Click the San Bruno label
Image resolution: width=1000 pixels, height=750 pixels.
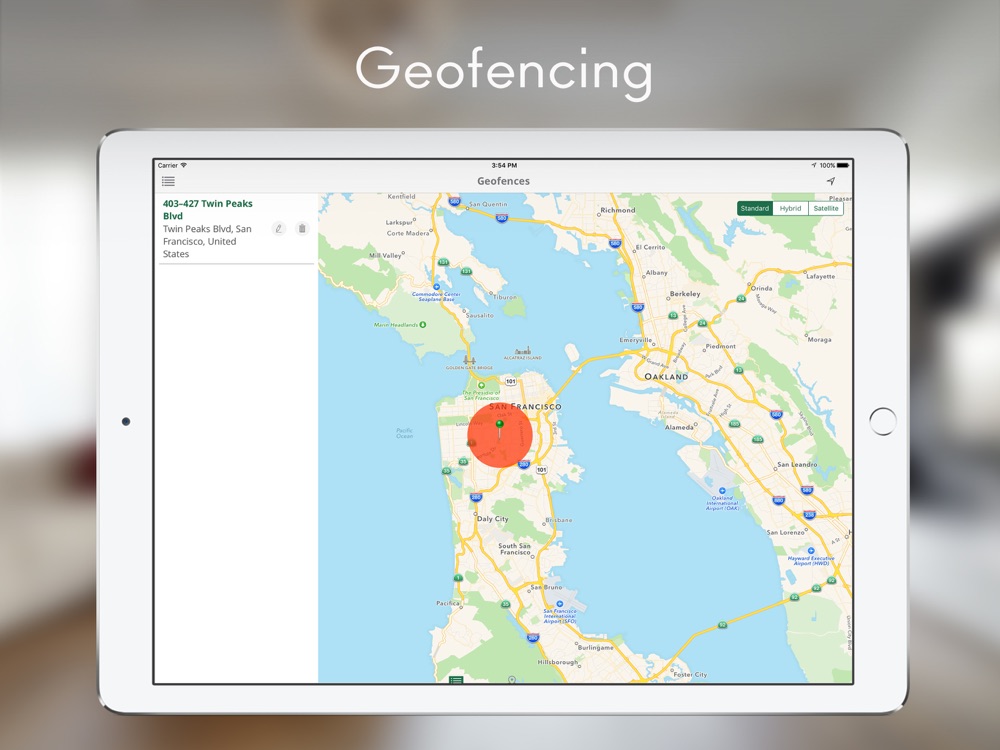click(547, 587)
